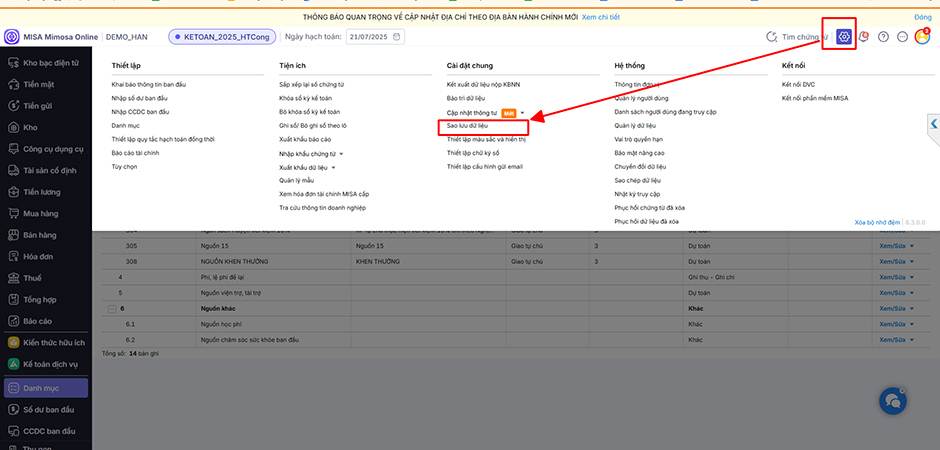The image size is (940, 450).
Task: Click the Ngày hạch toán date field
Action: click(x=375, y=37)
